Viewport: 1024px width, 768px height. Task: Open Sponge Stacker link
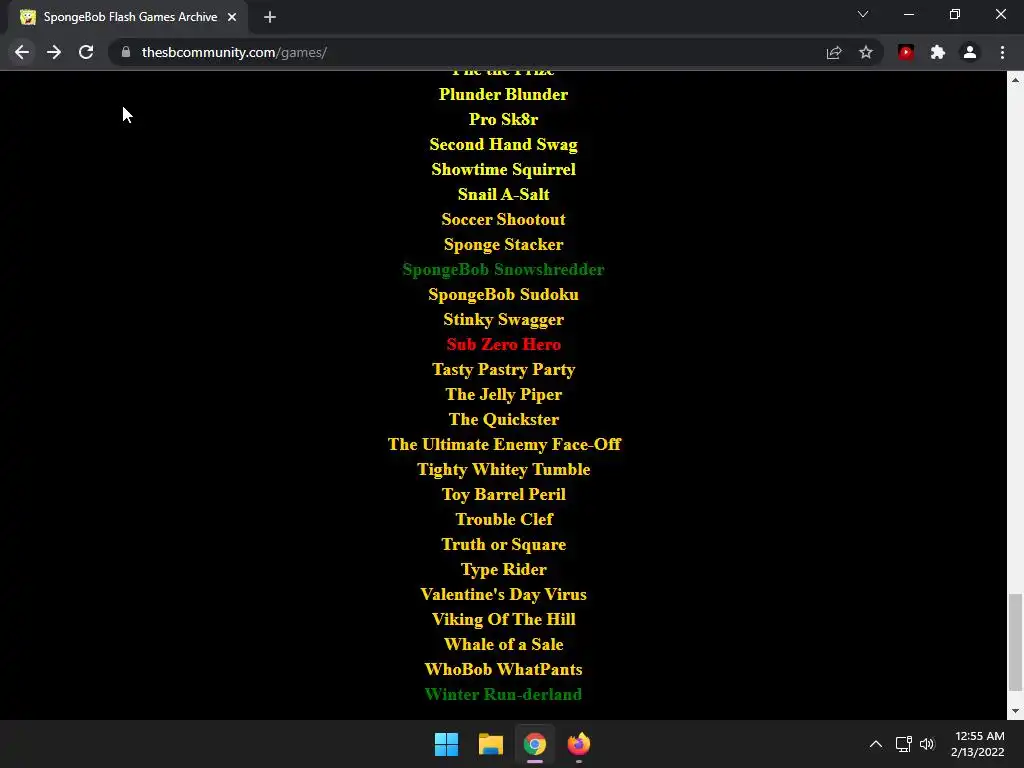point(504,244)
